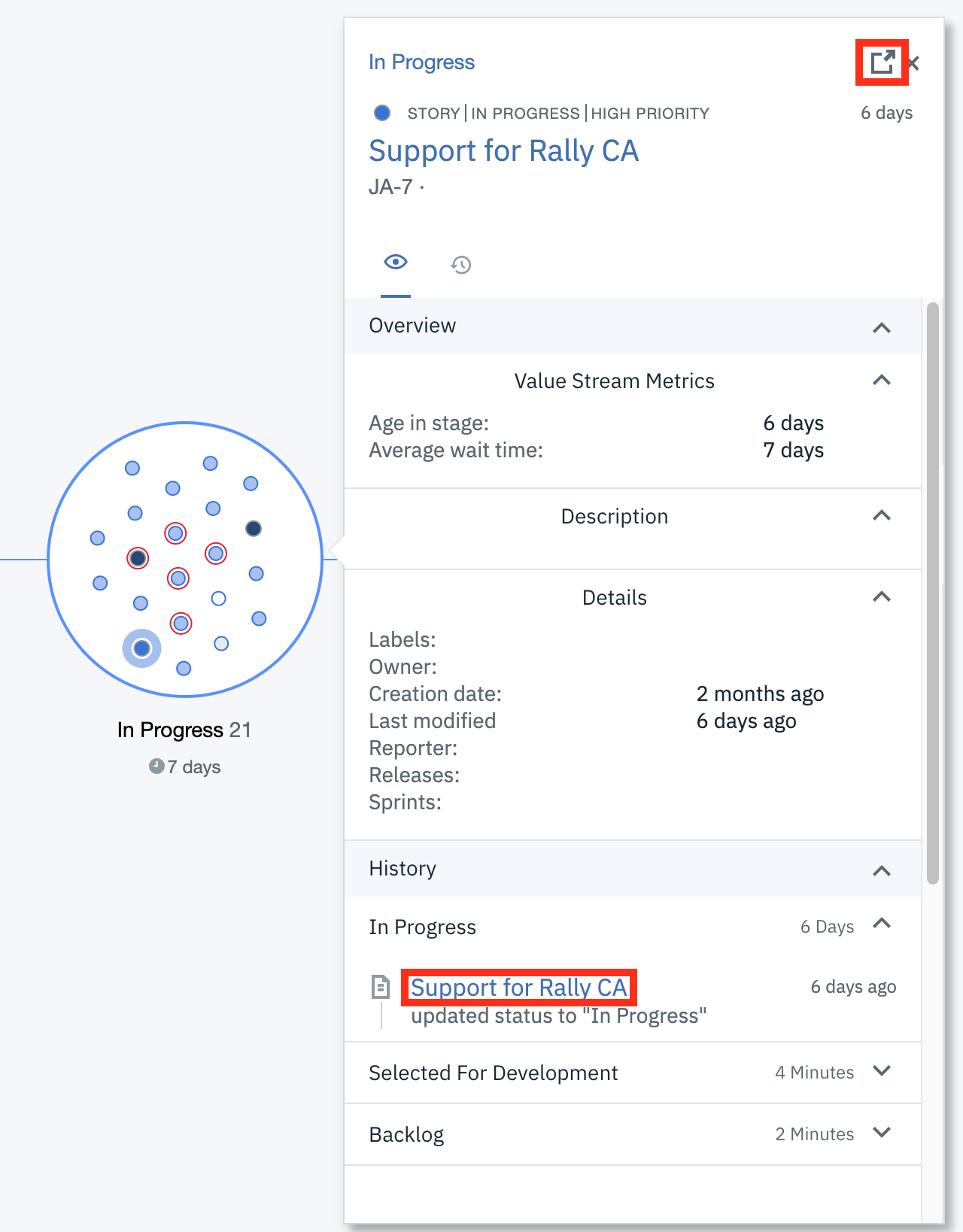Click the In Progress header link
Screen dimensions: 963x1232
421,62
